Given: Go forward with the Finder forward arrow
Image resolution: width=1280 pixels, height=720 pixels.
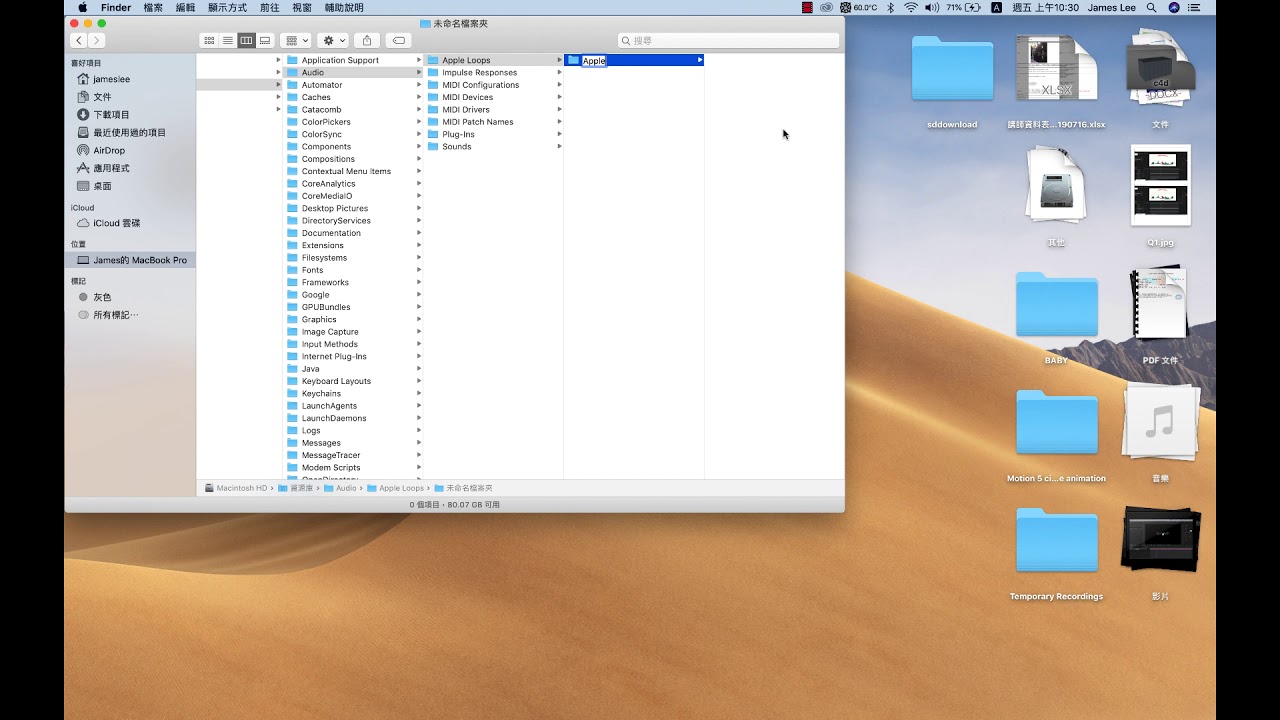Looking at the screenshot, I should coord(96,40).
